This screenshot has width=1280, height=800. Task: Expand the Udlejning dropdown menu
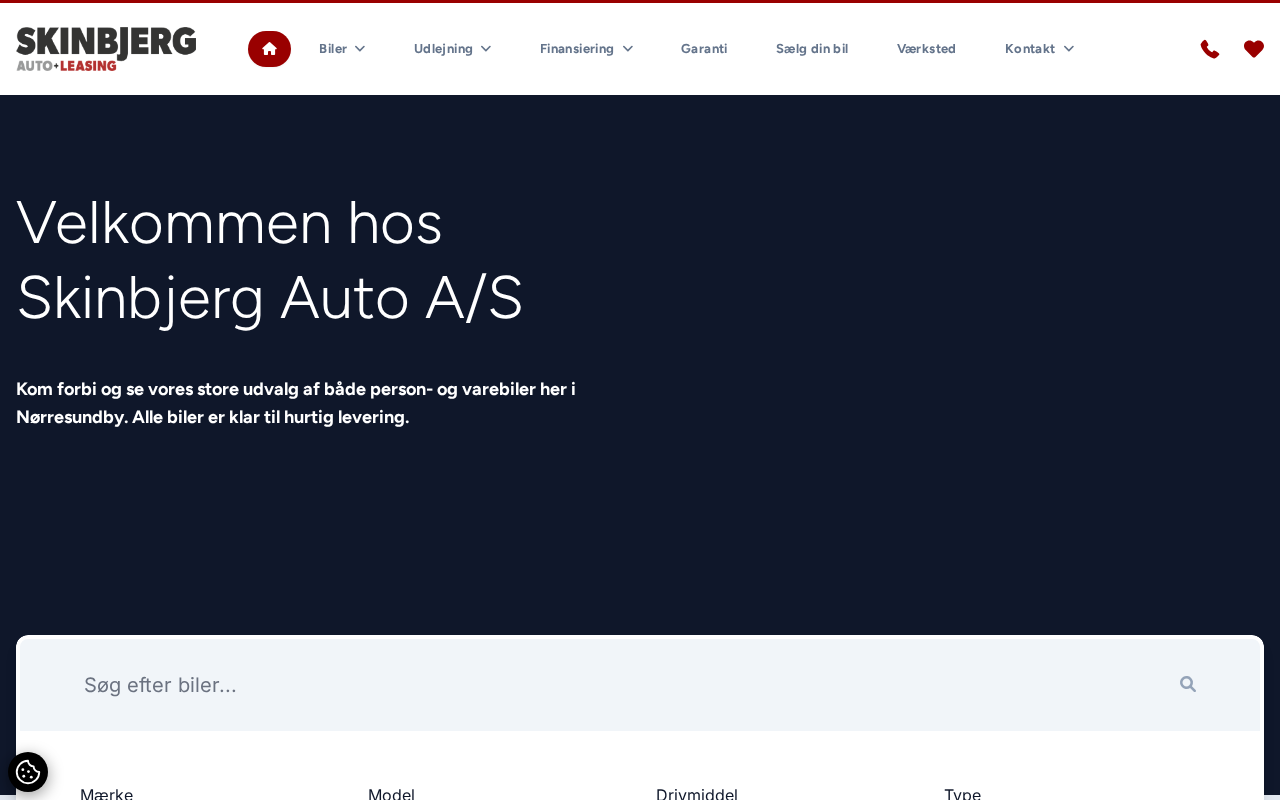click(452, 49)
